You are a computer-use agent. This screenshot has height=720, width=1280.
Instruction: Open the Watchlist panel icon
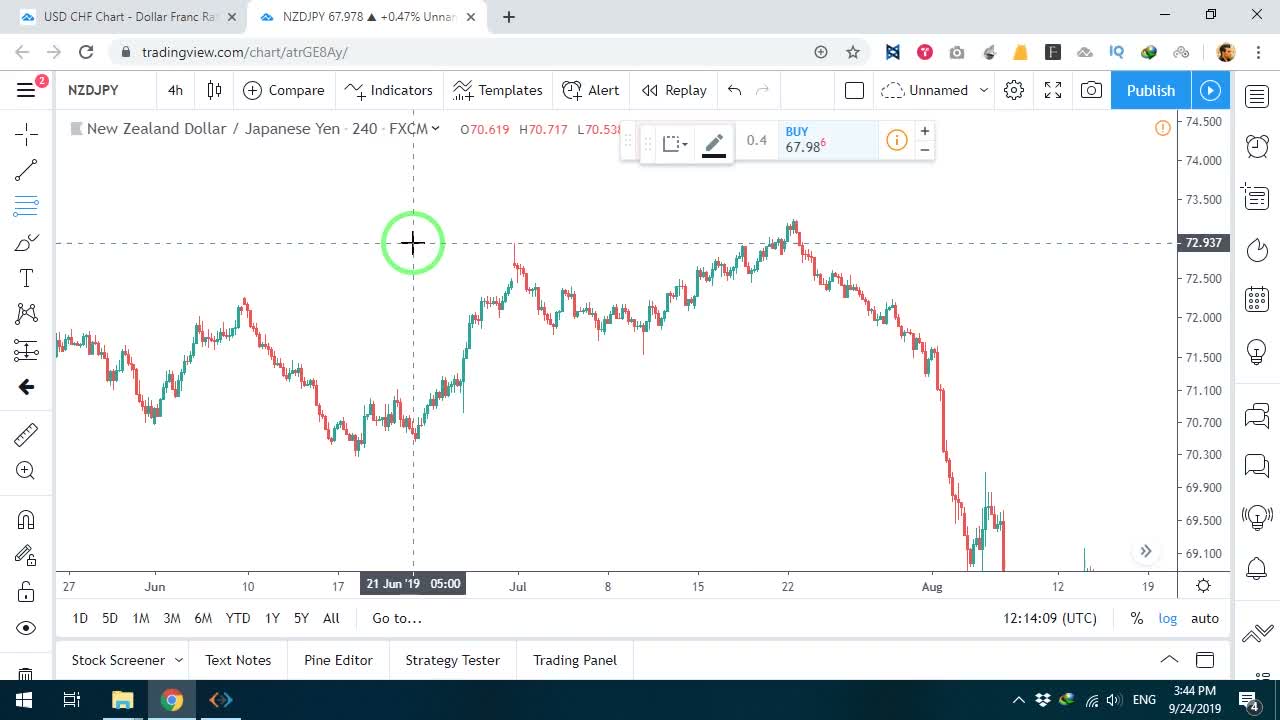tap(1257, 96)
